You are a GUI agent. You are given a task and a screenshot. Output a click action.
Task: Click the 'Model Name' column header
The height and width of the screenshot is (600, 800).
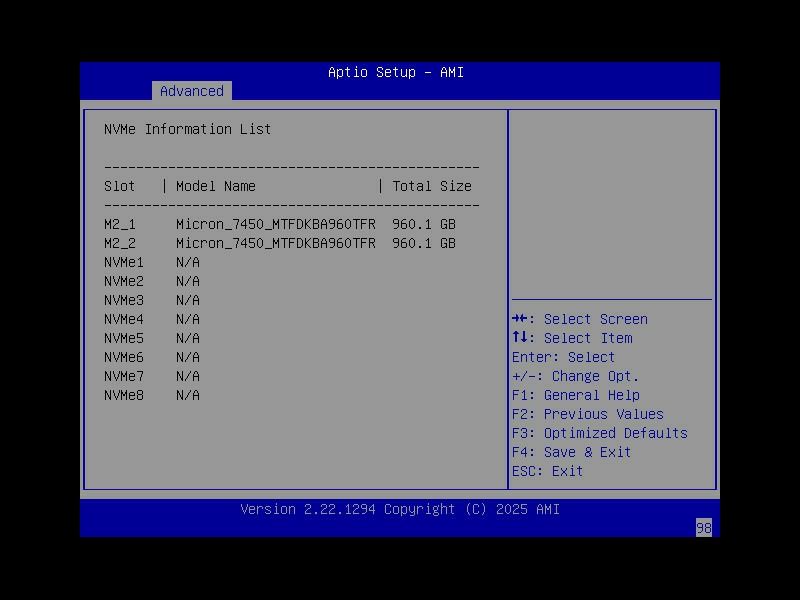(x=216, y=186)
